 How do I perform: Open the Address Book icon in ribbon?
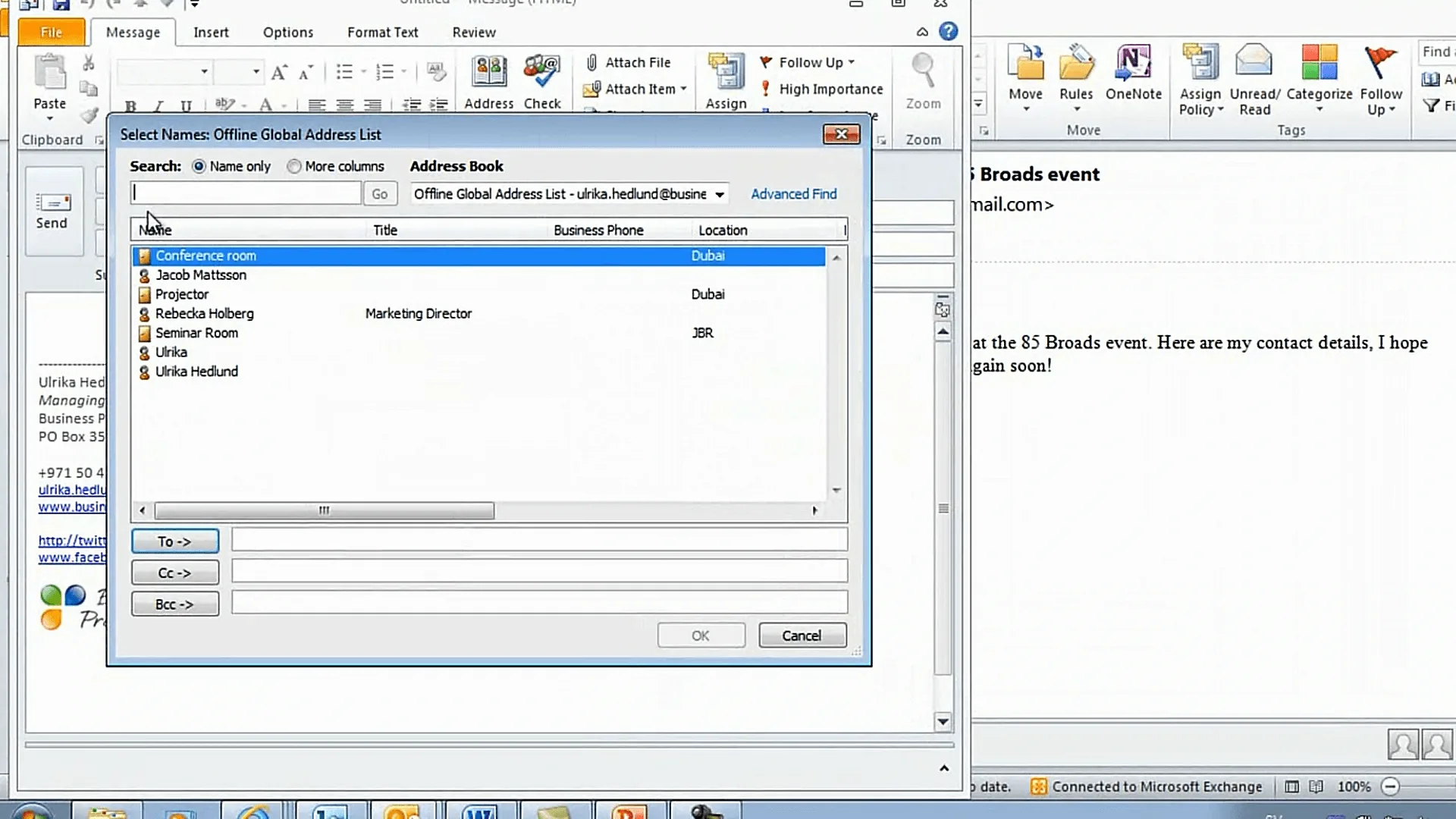(489, 73)
